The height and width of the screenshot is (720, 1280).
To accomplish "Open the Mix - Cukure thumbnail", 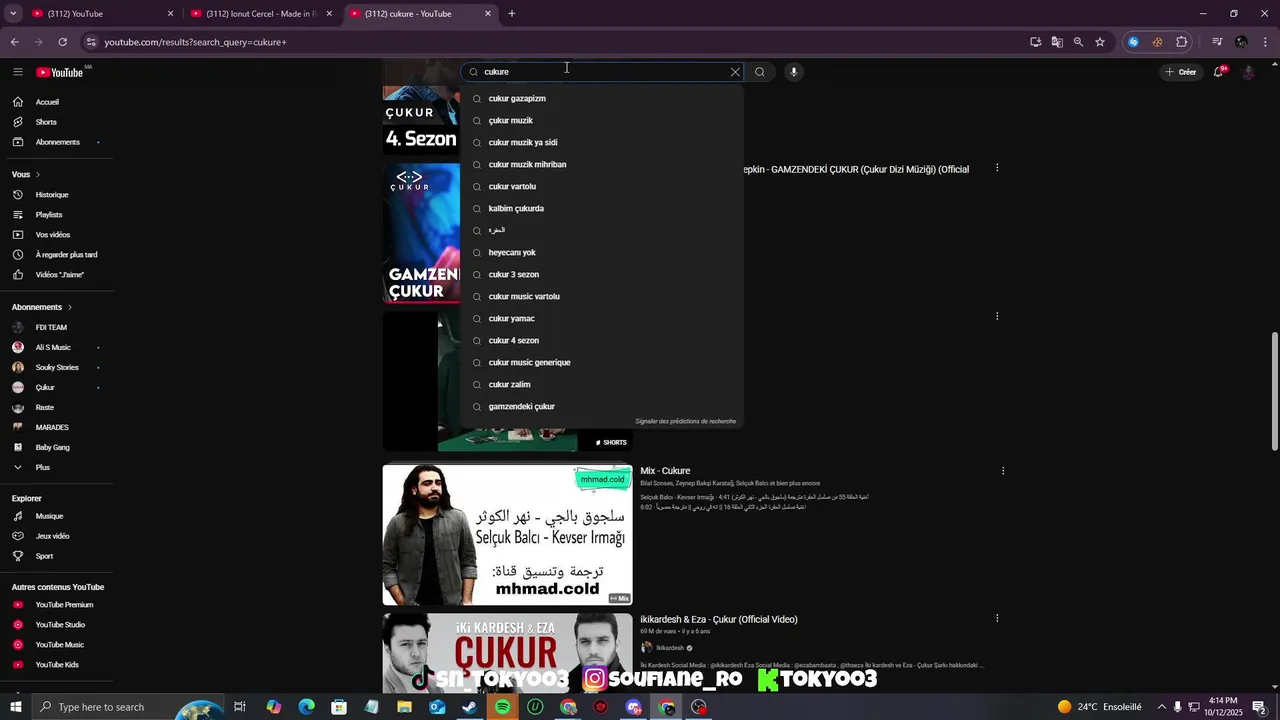I will point(507,535).
